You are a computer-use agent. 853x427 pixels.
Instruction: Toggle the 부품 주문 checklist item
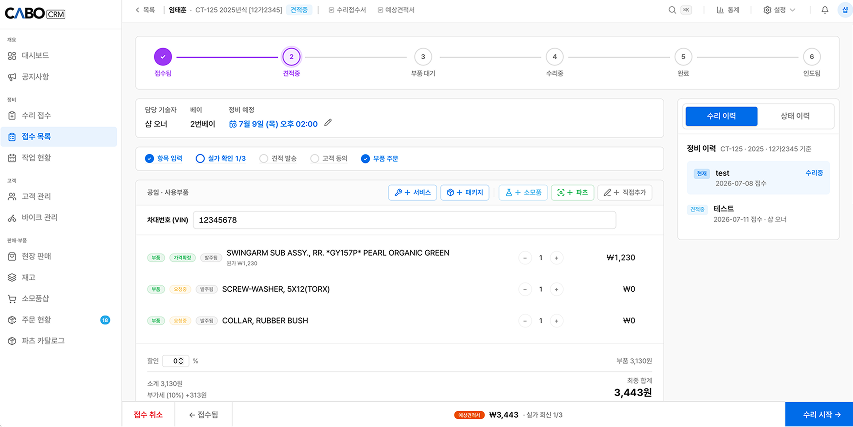[x=380, y=159]
